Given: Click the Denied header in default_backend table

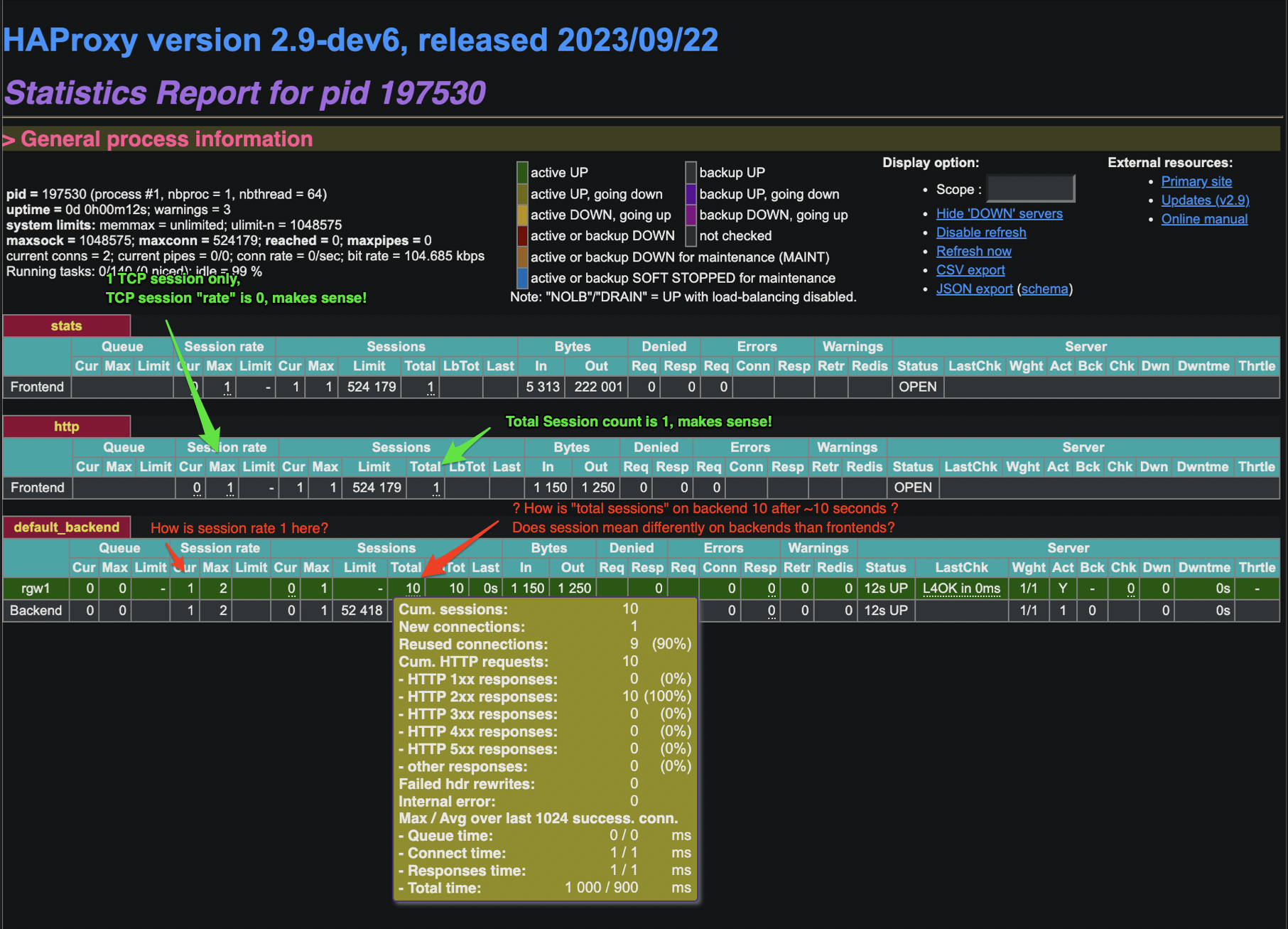Looking at the screenshot, I should click(631, 548).
